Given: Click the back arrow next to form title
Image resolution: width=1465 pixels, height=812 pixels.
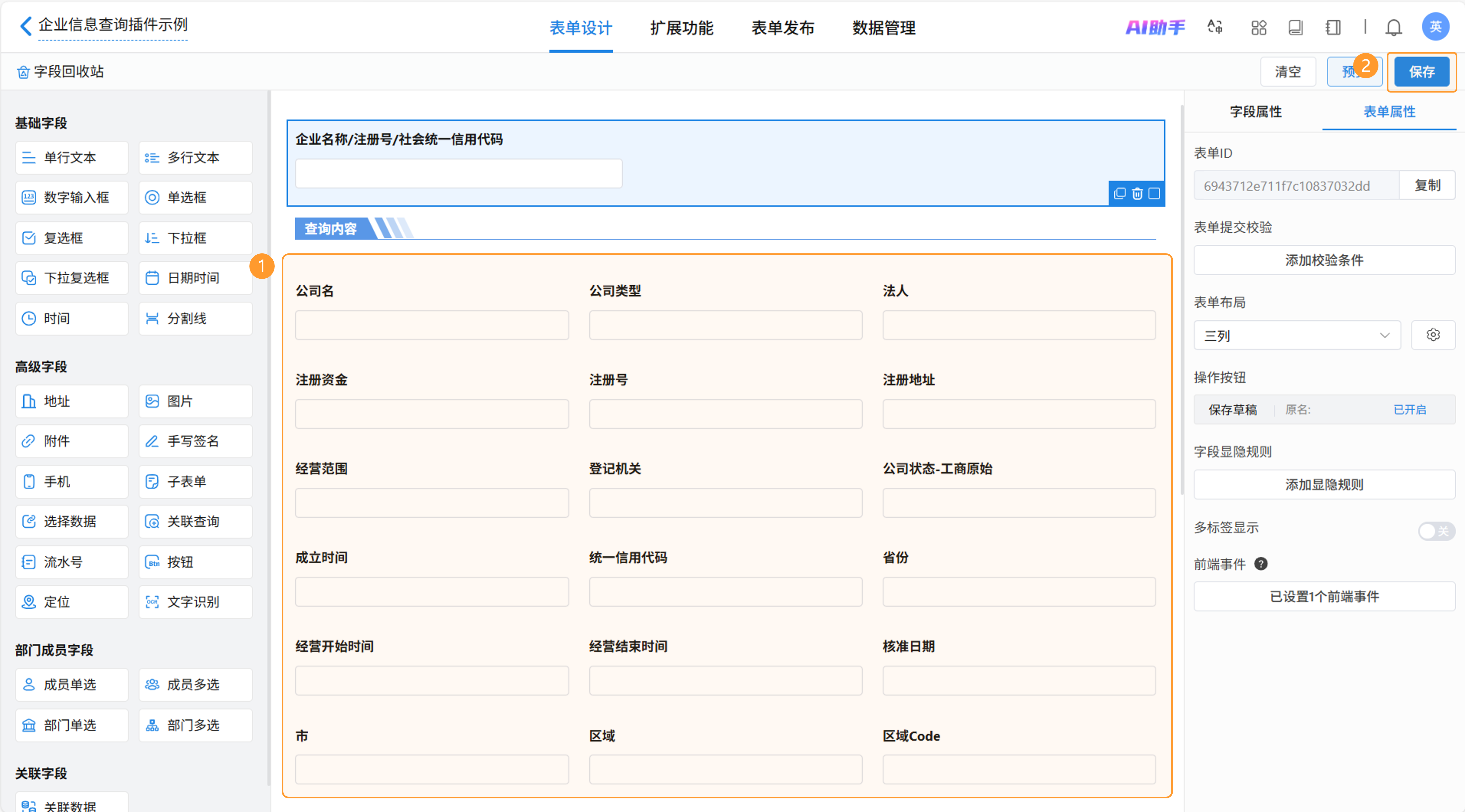Looking at the screenshot, I should [x=26, y=26].
